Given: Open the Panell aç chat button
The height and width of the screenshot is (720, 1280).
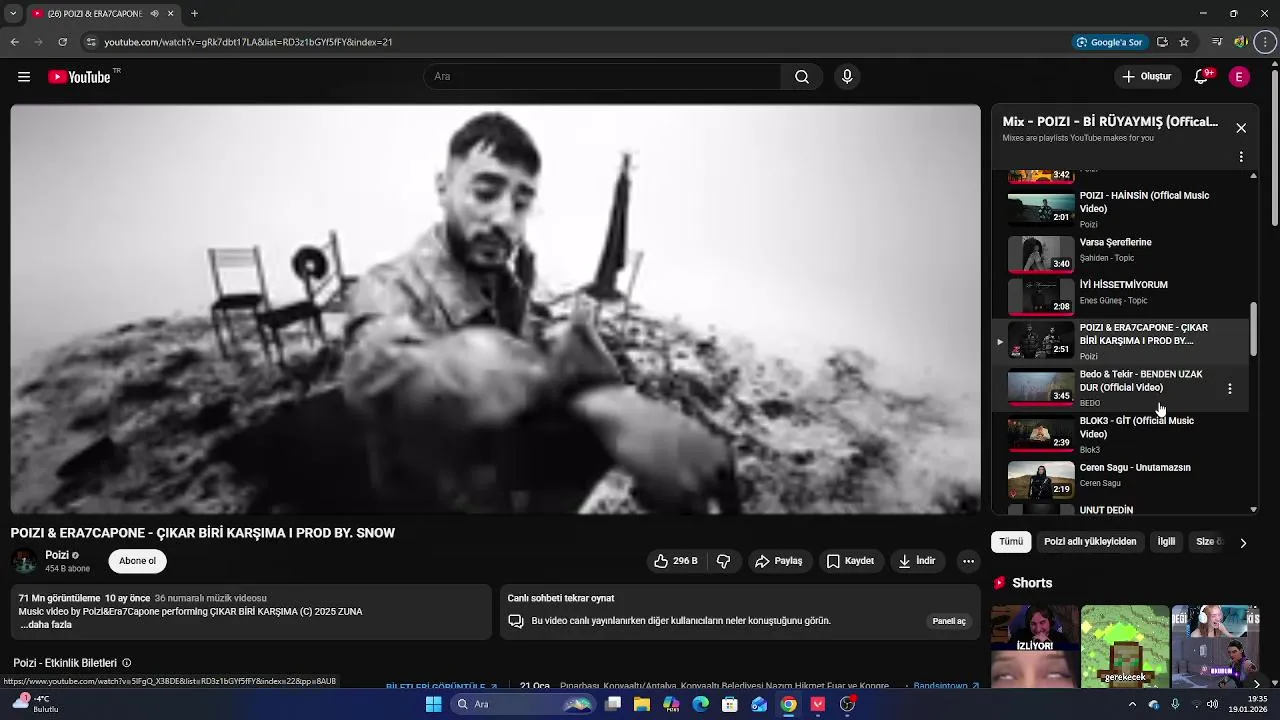Looking at the screenshot, I should tap(949, 621).
